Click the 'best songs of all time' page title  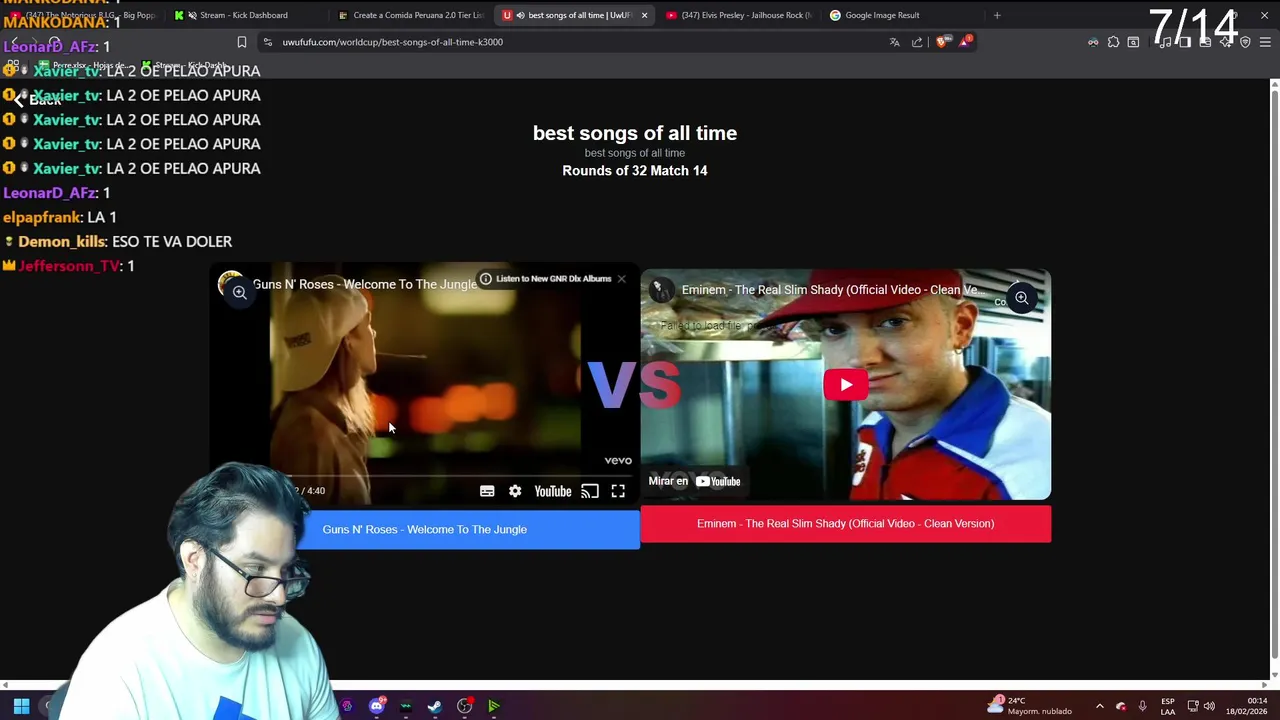point(634,133)
